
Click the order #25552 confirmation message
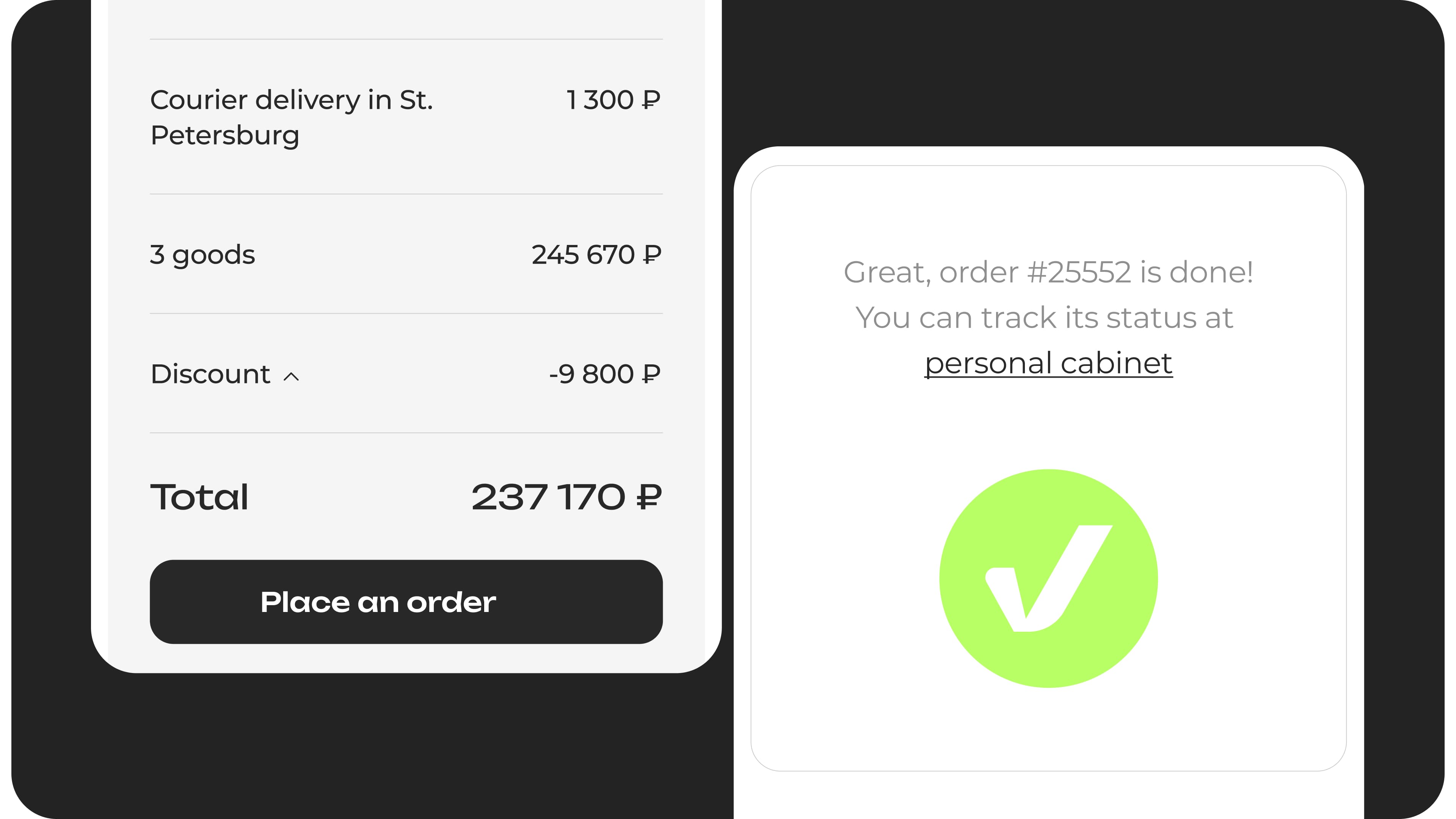coord(1048,273)
